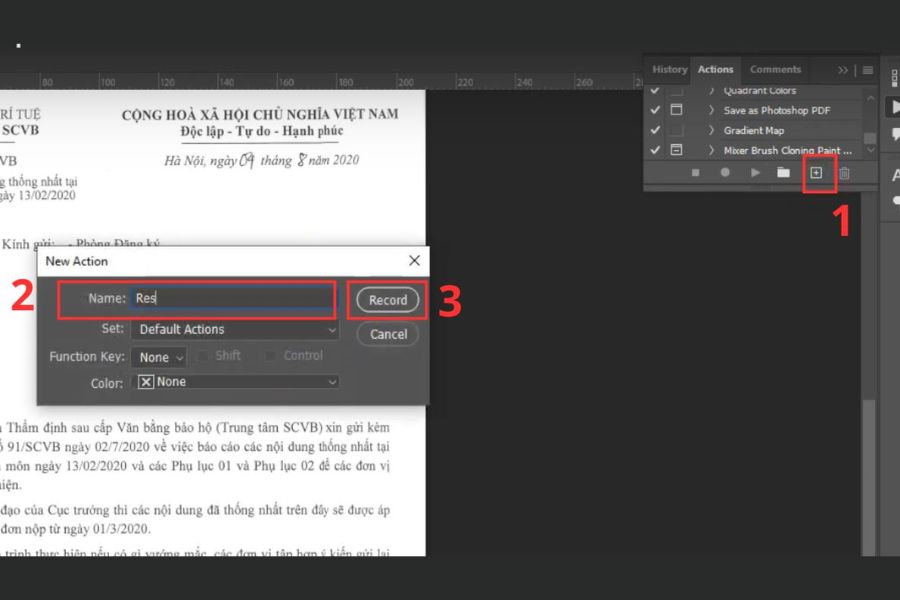The image size is (900, 600).
Task: Toggle checkmark for Gradient Map action
Action: pyautogui.click(x=655, y=130)
